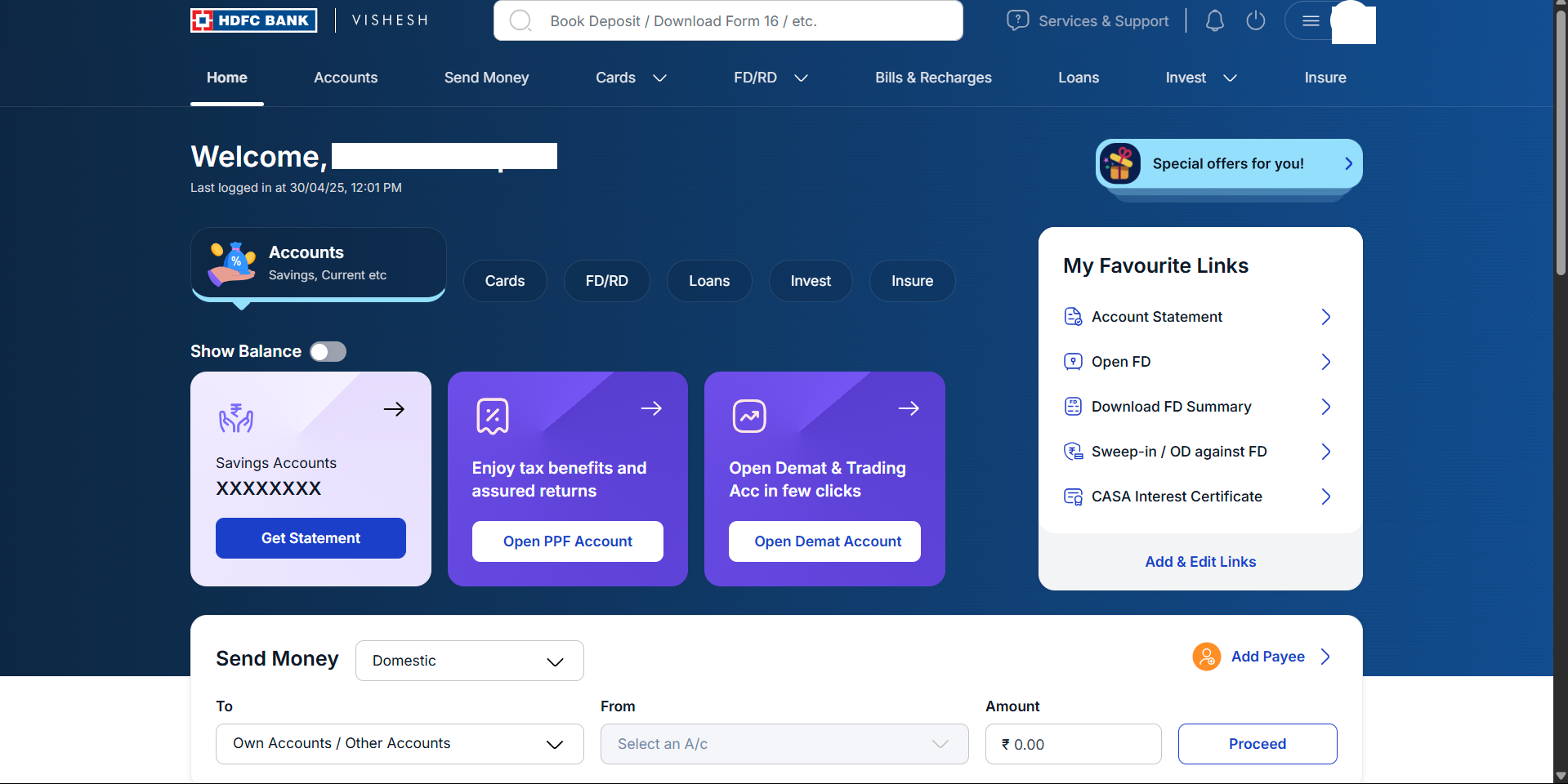Image resolution: width=1568 pixels, height=784 pixels.
Task: Click the logout power icon
Action: (1256, 20)
